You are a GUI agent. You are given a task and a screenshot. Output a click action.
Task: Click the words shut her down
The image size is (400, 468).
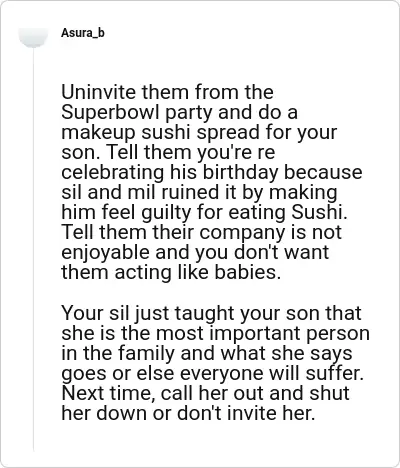tap(205, 403)
